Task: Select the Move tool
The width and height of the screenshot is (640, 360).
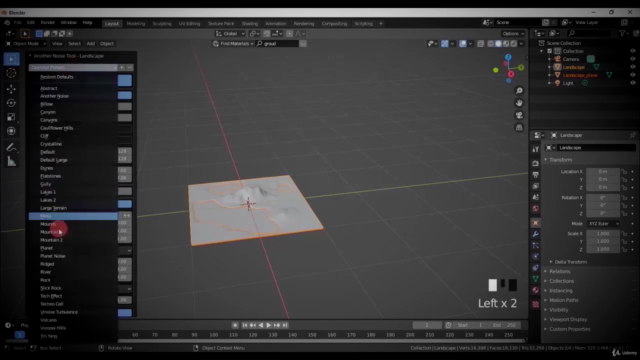Action: tap(11, 89)
